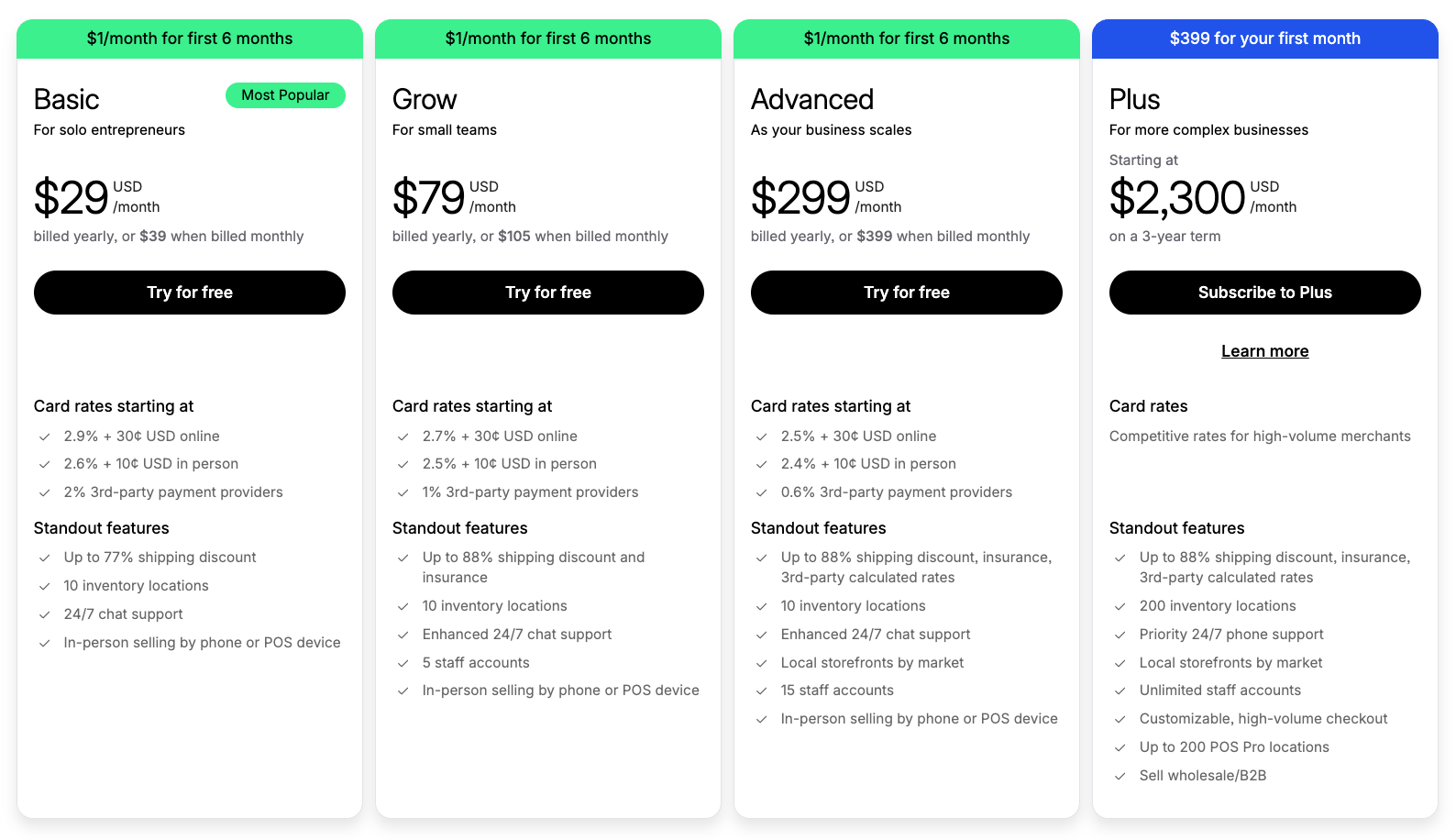
Task: Click checkmark next to Unlimited staff accounts
Action: 1120,691
